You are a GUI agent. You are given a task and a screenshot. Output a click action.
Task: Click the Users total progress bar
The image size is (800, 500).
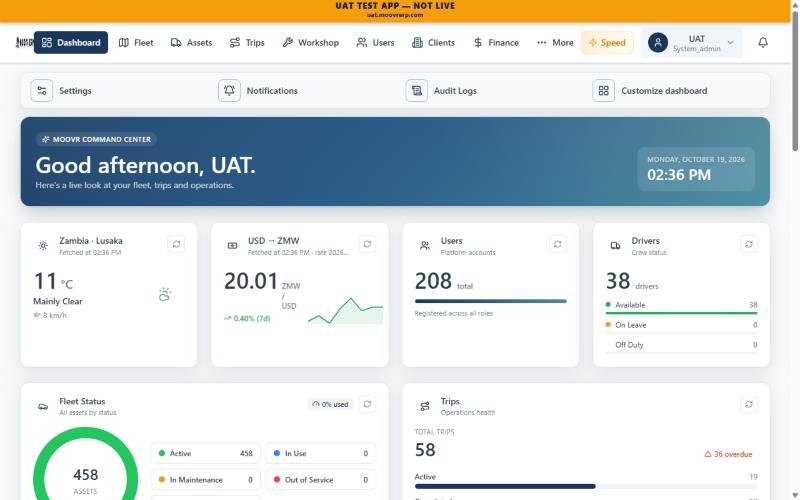pos(490,301)
